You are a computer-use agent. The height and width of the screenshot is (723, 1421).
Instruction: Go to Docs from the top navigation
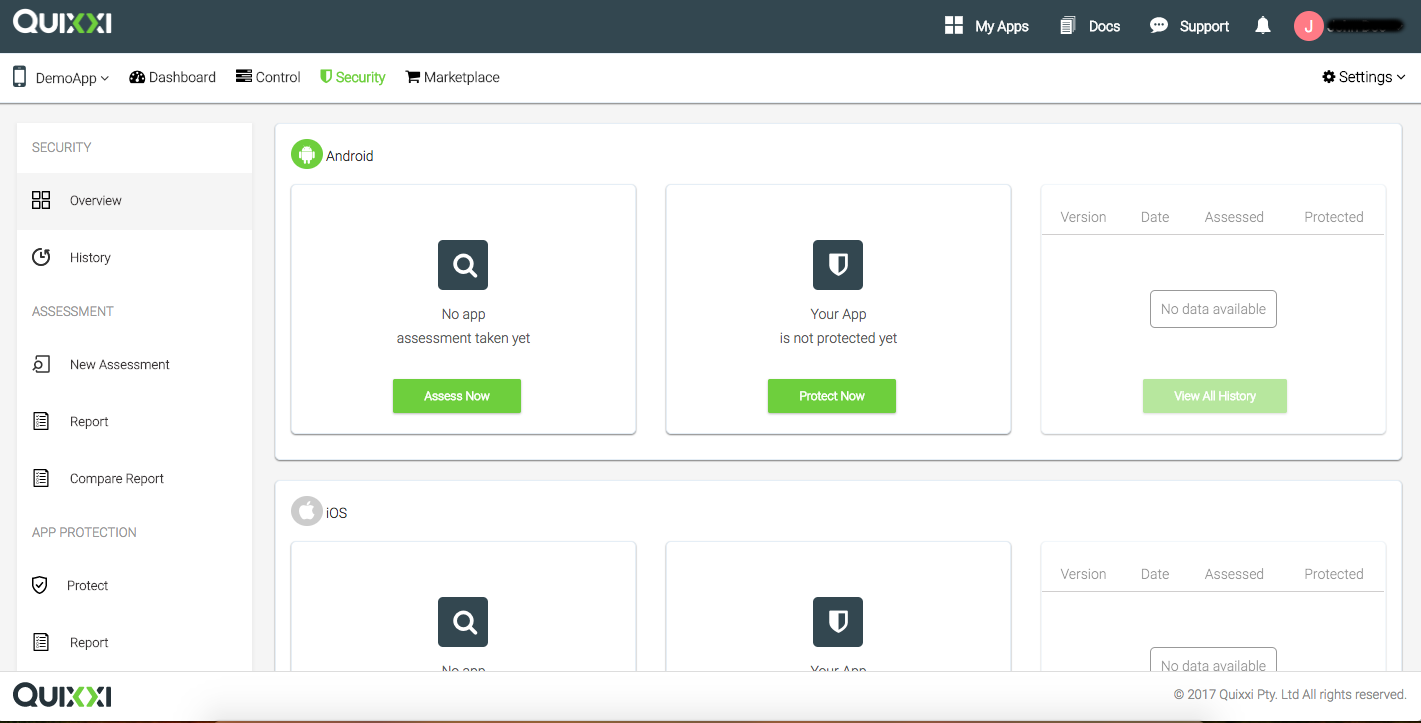[x=1089, y=26]
